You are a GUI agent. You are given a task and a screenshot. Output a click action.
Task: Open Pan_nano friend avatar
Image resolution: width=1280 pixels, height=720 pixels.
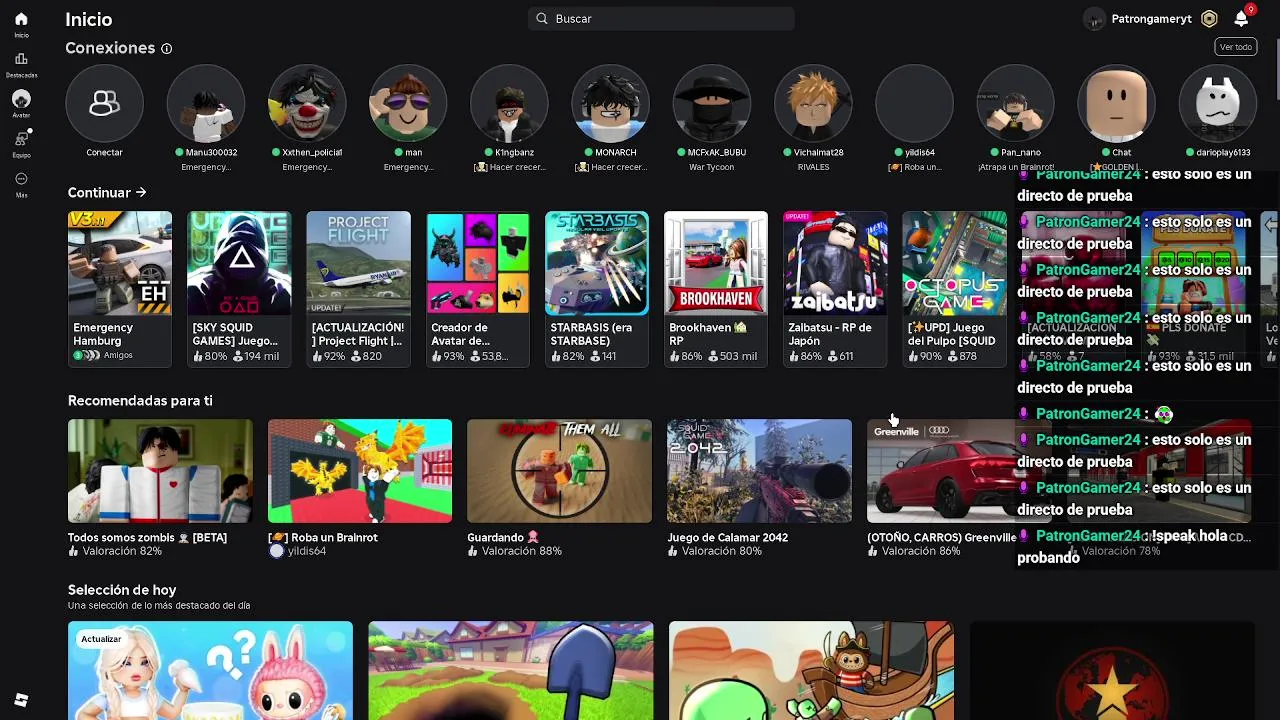1015,103
